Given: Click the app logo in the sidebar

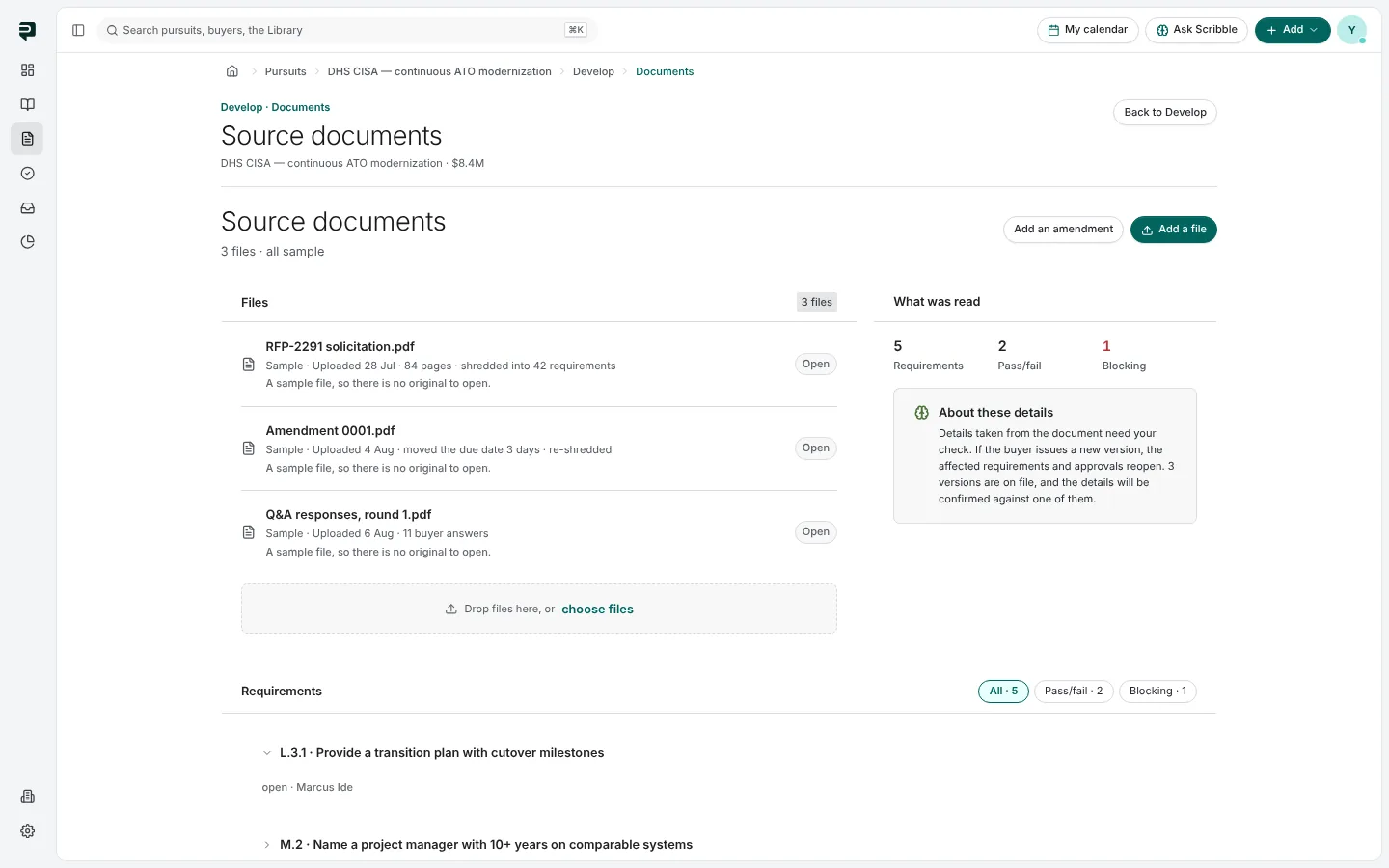Looking at the screenshot, I should [x=27, y=31].
